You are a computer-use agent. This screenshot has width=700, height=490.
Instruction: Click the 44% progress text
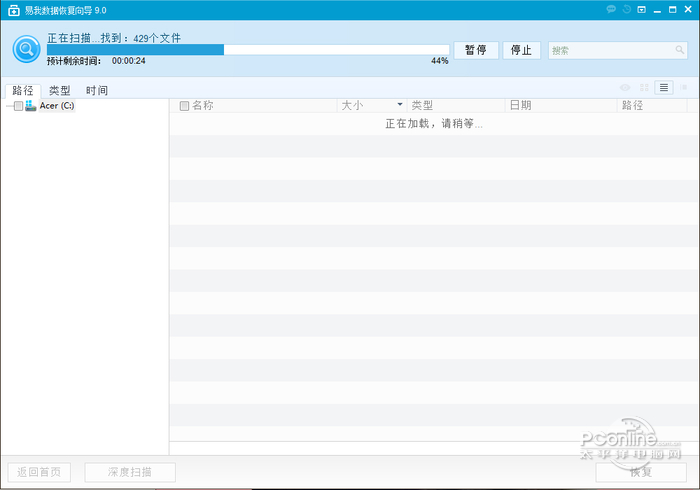(x=440, y=61)
